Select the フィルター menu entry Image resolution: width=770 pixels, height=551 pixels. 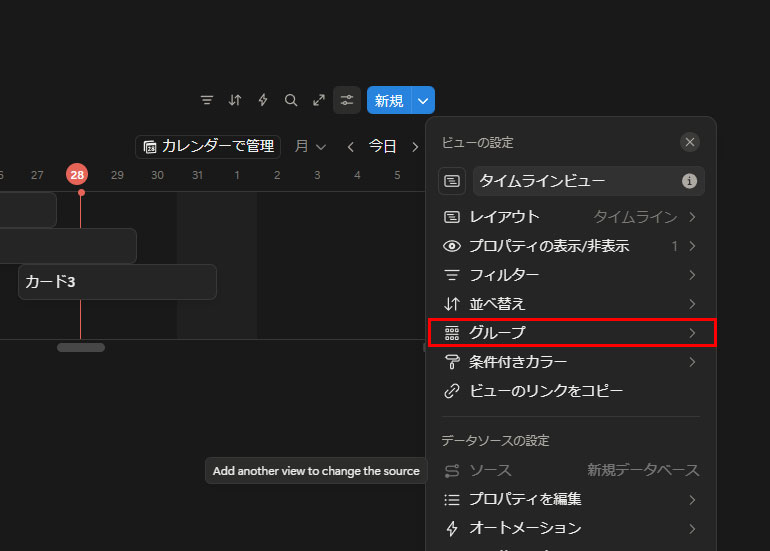tap(570, 275)
